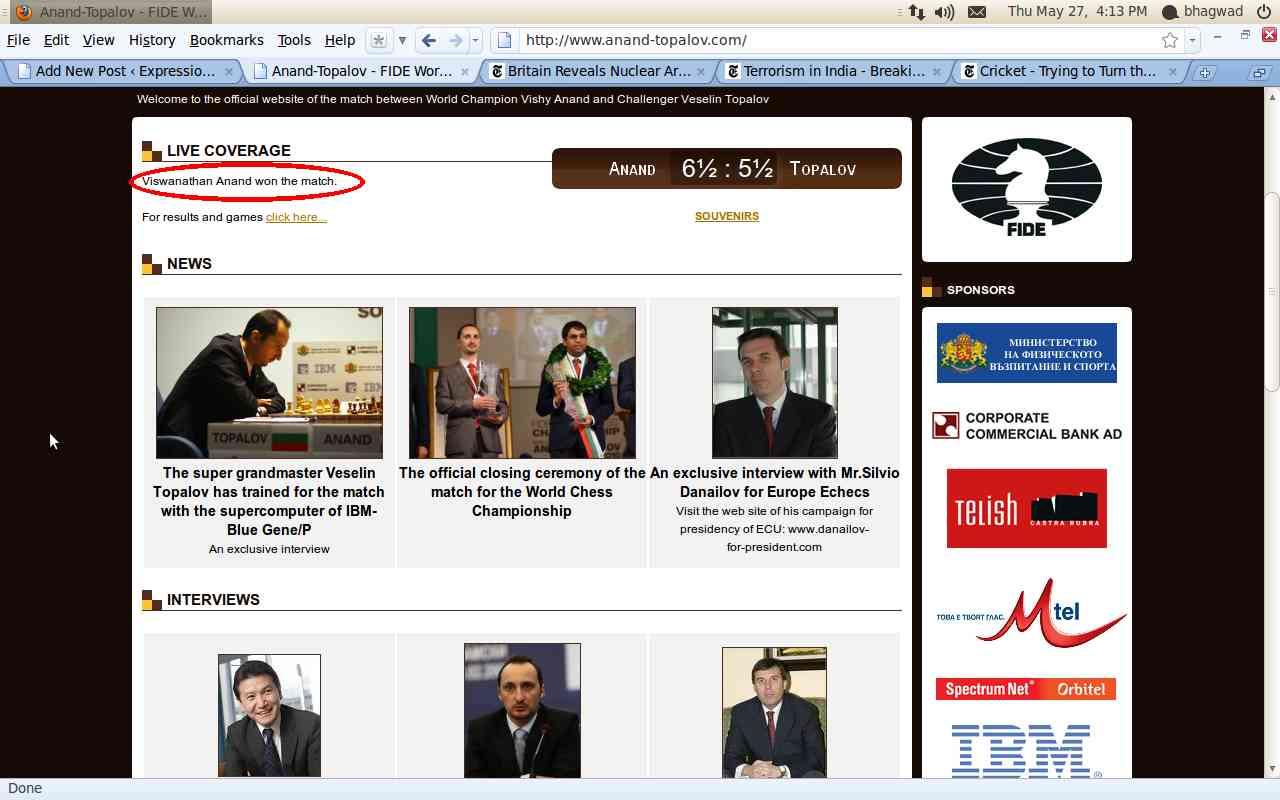Click the browser forward arrow button
Screen dimensions: 1280x800
455,40
